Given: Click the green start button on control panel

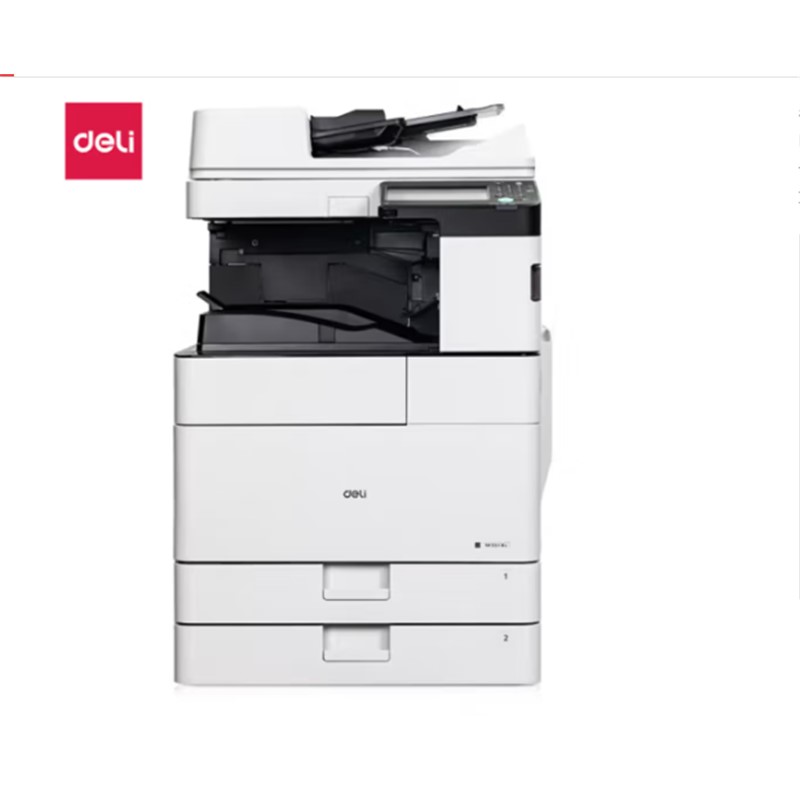Looking at the screenshot, I should (x=505, y=199).
